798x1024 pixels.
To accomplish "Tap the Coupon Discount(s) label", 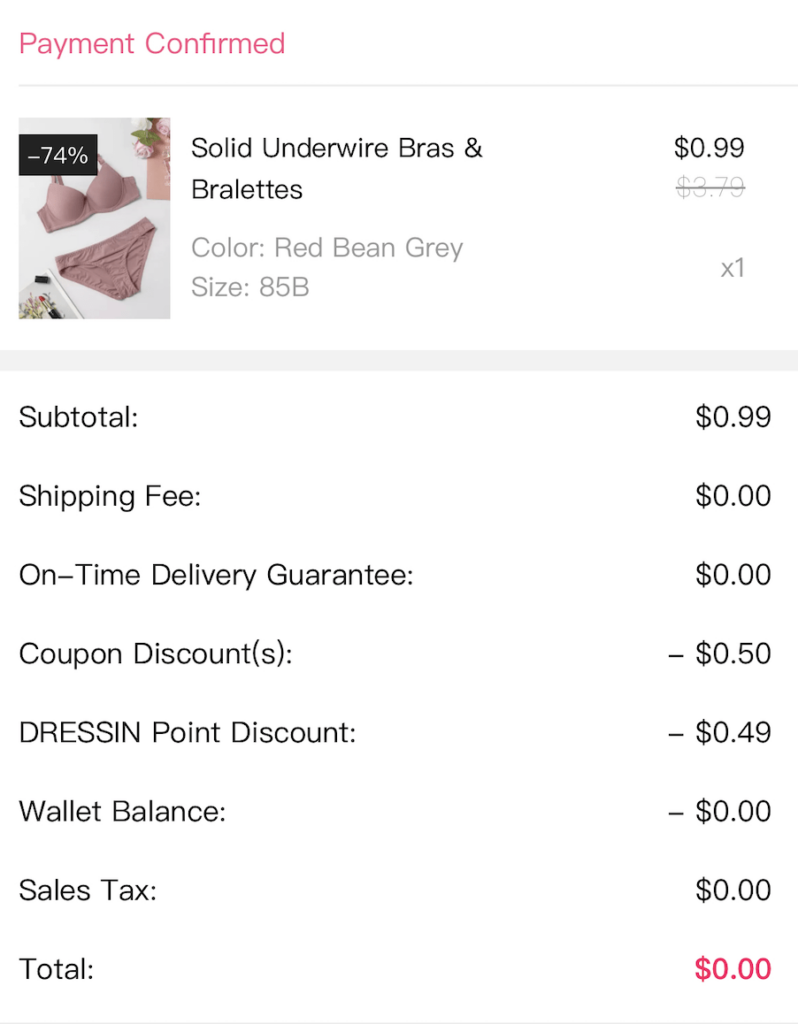I will (156, 654).
